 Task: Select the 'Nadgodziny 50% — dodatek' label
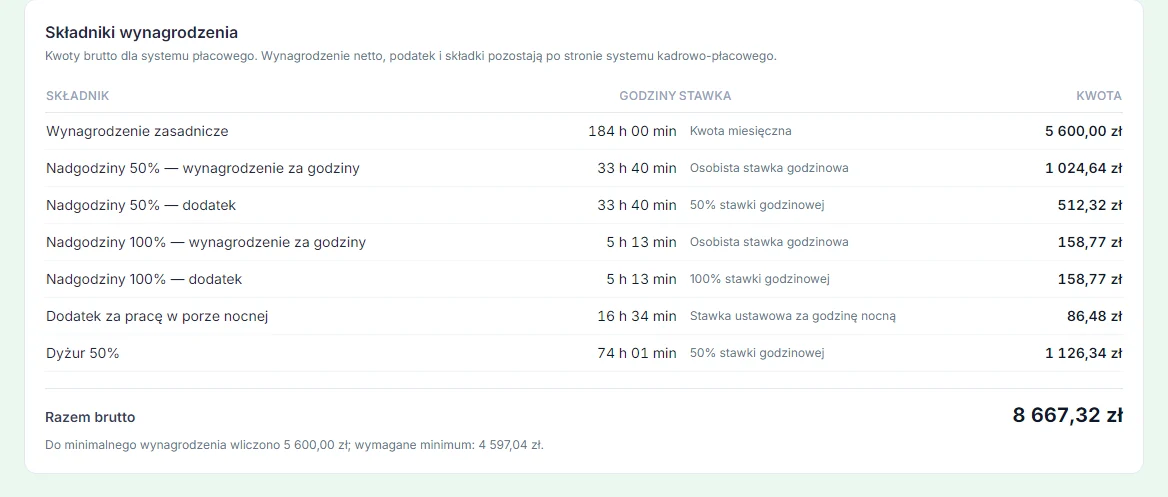coord(141,205)
